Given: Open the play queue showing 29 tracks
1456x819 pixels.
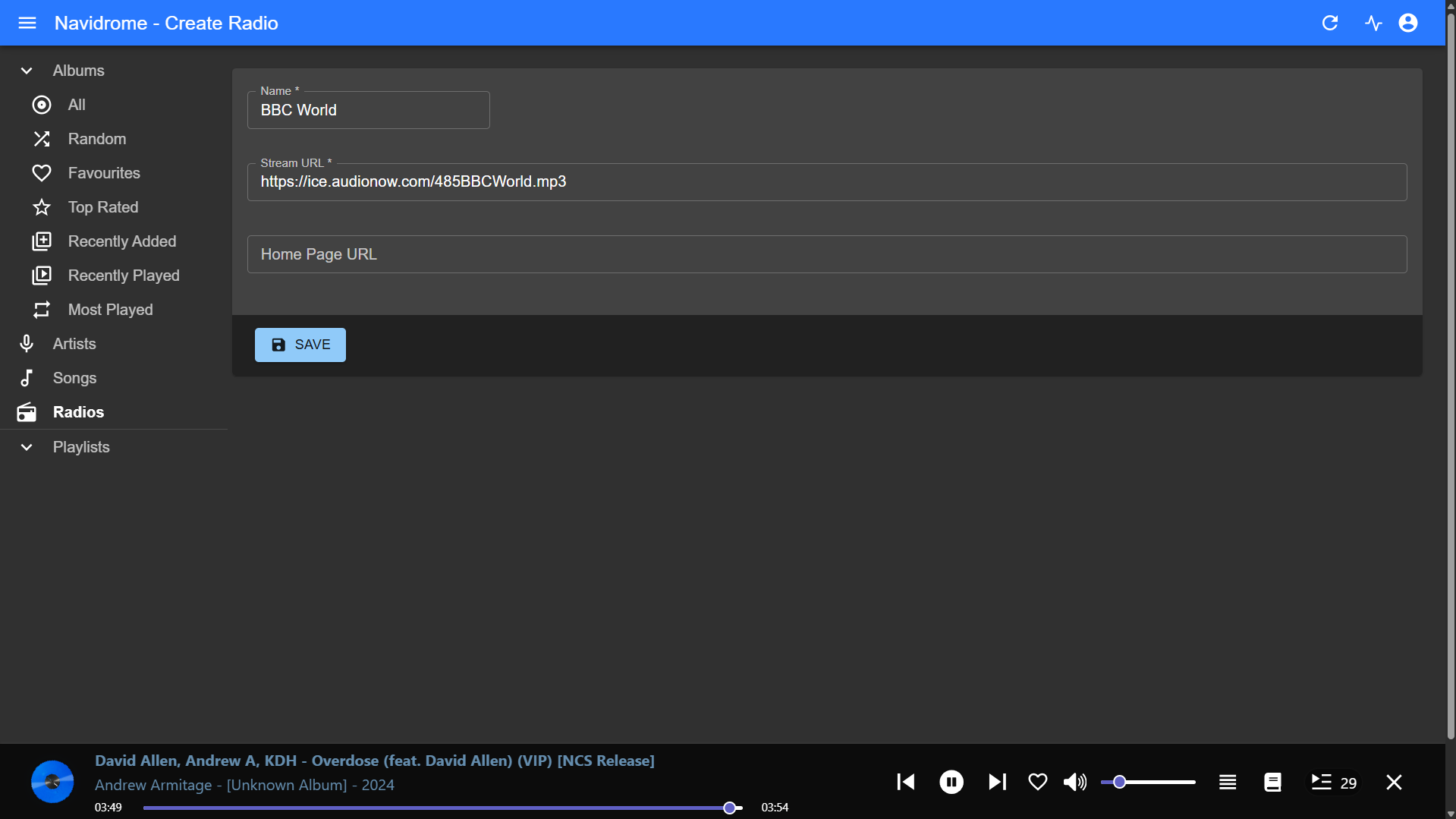Looking at the screenshot, I should 1333,782.
